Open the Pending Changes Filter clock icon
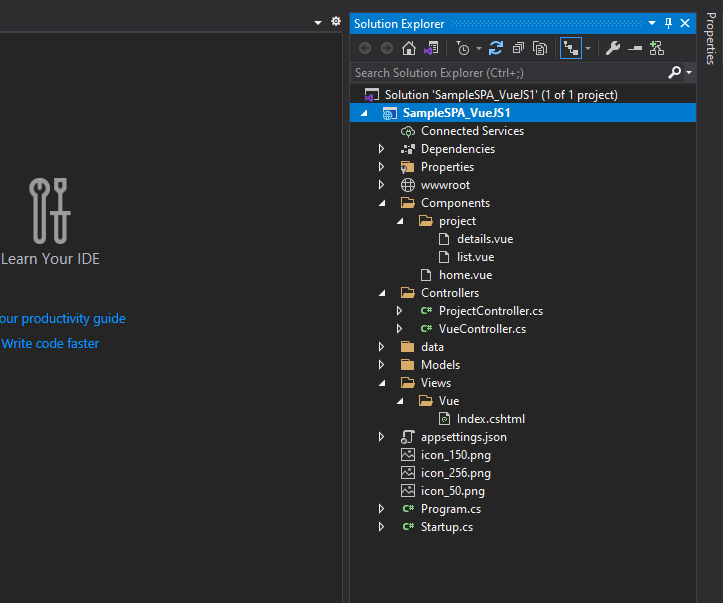723x603 pixels. 462,48
